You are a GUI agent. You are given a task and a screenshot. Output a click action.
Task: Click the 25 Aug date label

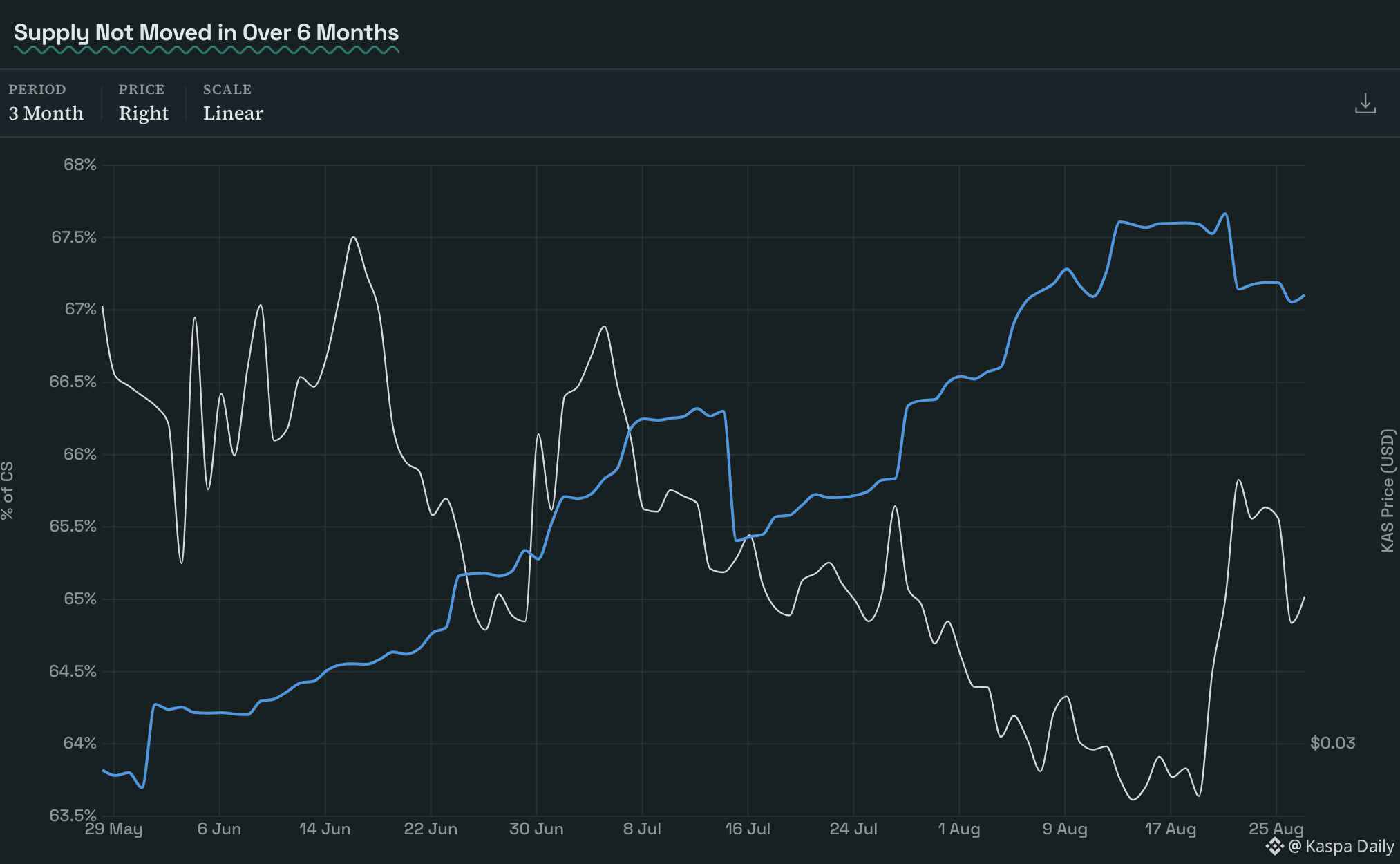pyautogui.click(x=1276, y=829)
